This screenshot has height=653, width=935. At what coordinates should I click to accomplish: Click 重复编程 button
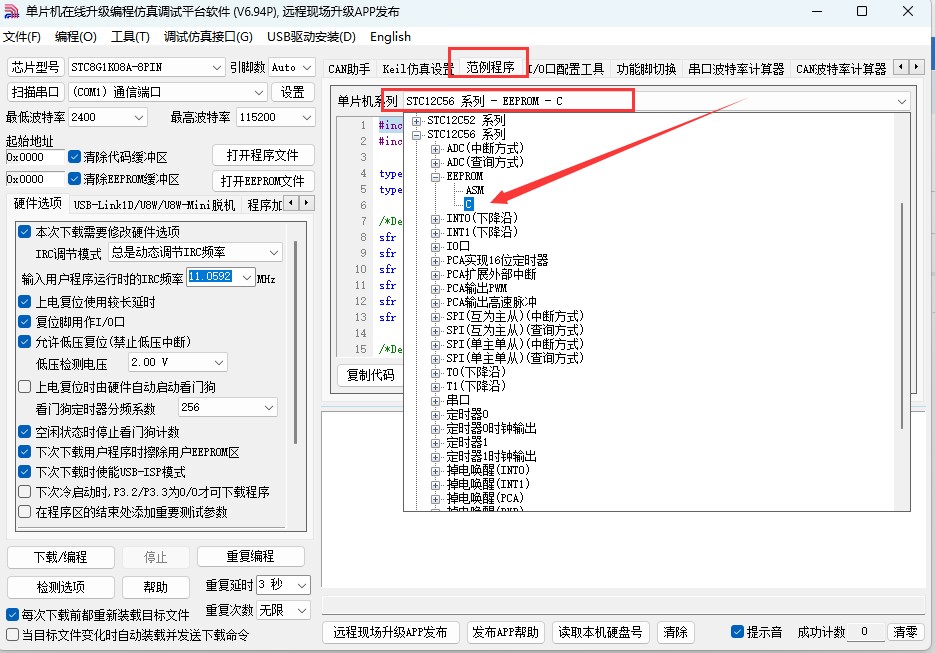coord(250,556)
